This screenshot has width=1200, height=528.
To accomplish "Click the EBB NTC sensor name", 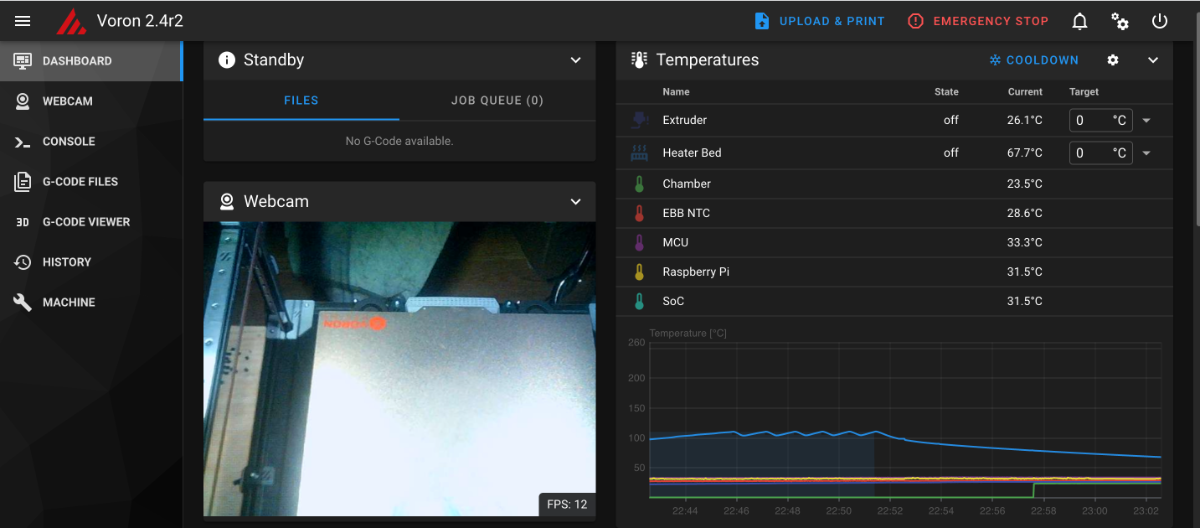I will [686, 213].
